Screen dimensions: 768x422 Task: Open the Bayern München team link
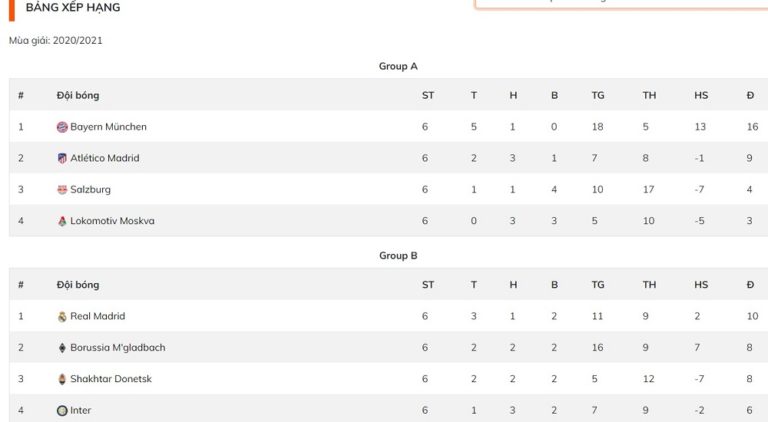[108, 127]
